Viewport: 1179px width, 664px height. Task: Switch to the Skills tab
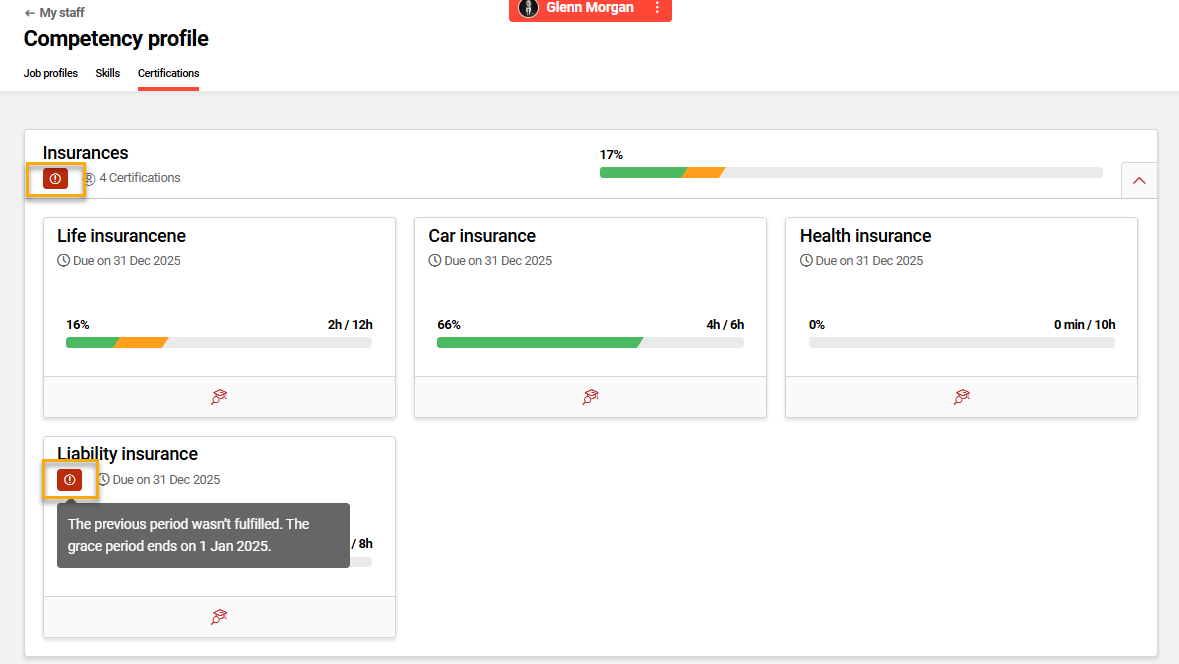108,73
